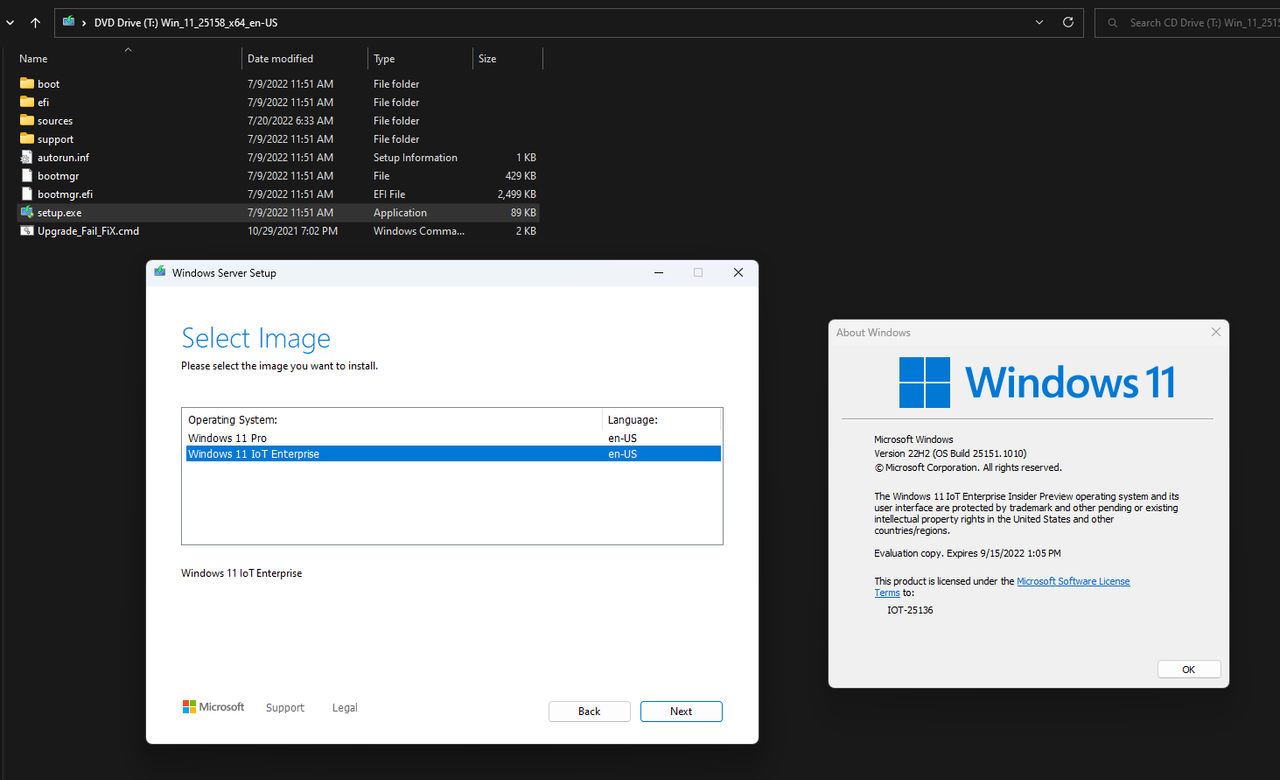This screenshot has width=1280, height=780.
Task: Click the DVD drive icon in address bar
Action: [68, 22]
